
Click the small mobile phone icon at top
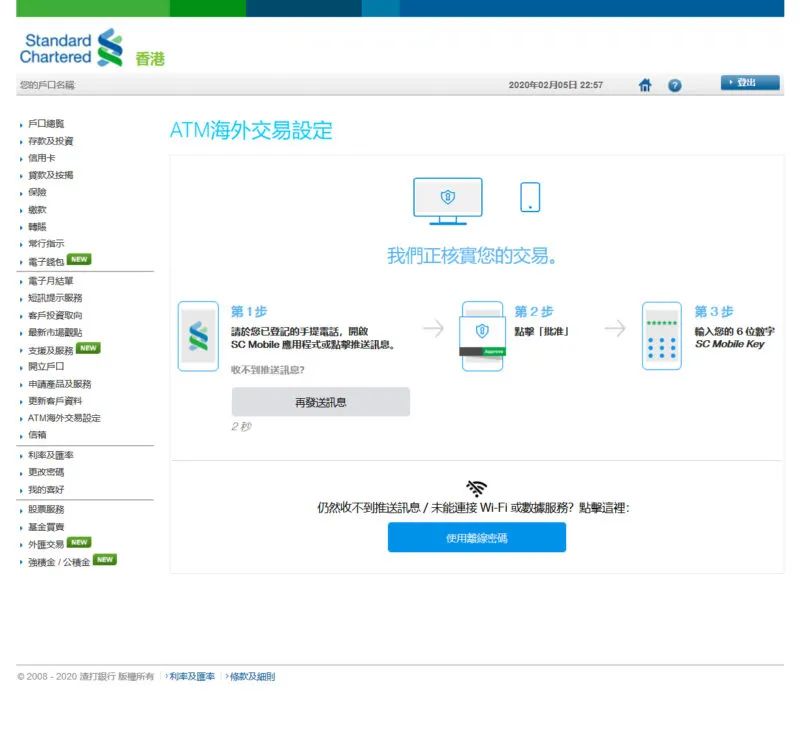(530, 197)
